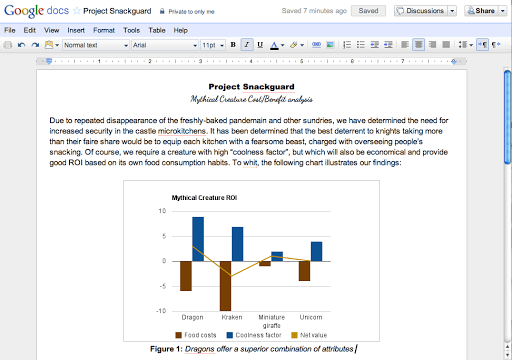Click the vertical scrollbar thumb
Image resolution: width=512 pixels, height=360 pixels.
click(x=508, y=117)
